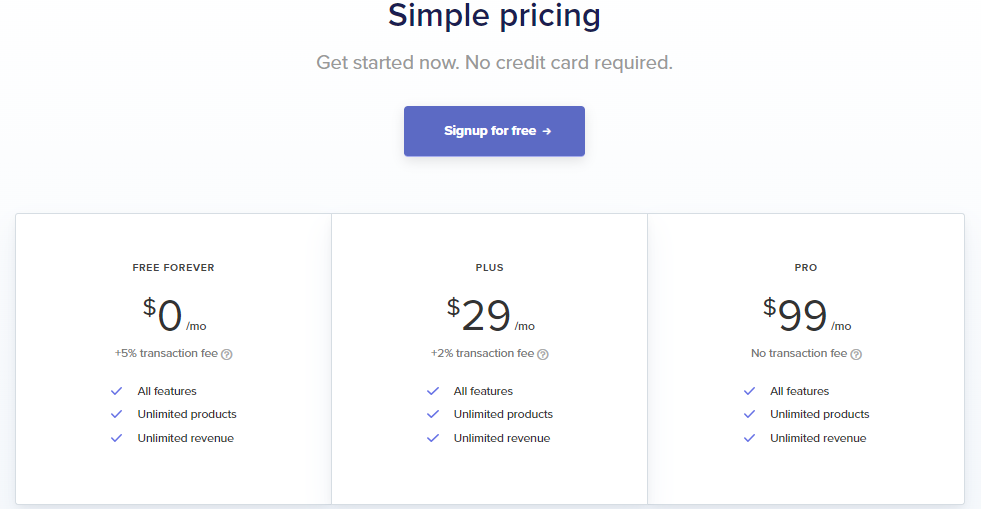Click the Simple pricing heading
This screenshot has width=981, height=509.
[x=494, y=16]
